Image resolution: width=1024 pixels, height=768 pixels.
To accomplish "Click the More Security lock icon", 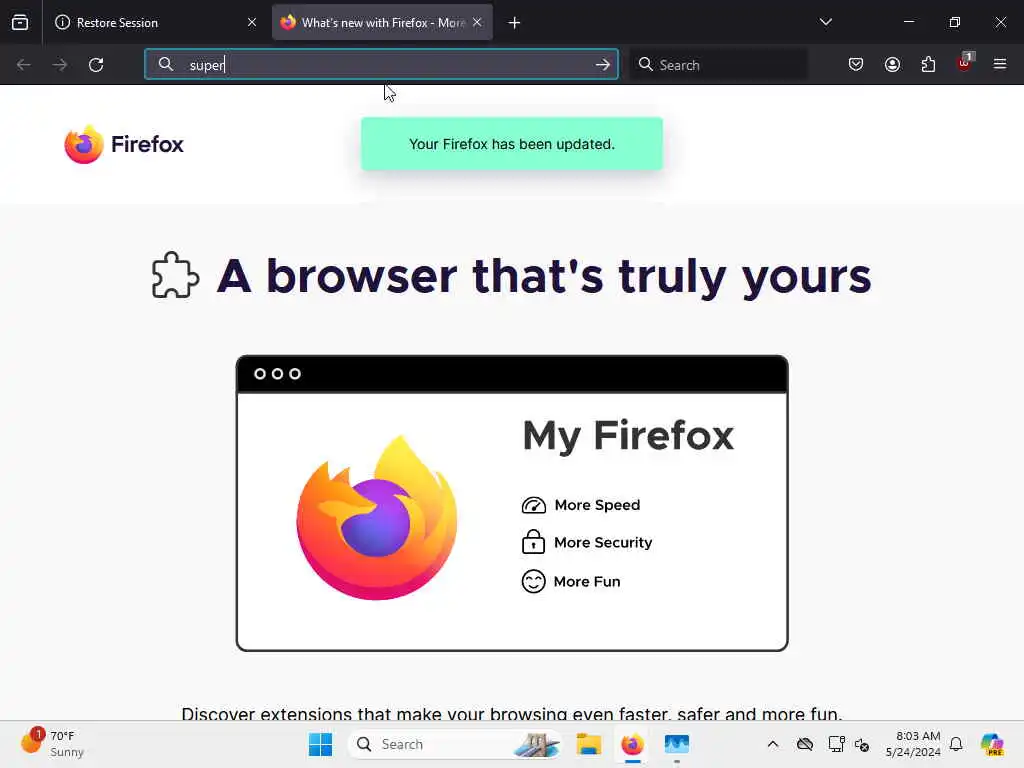I will click(533, 541).
